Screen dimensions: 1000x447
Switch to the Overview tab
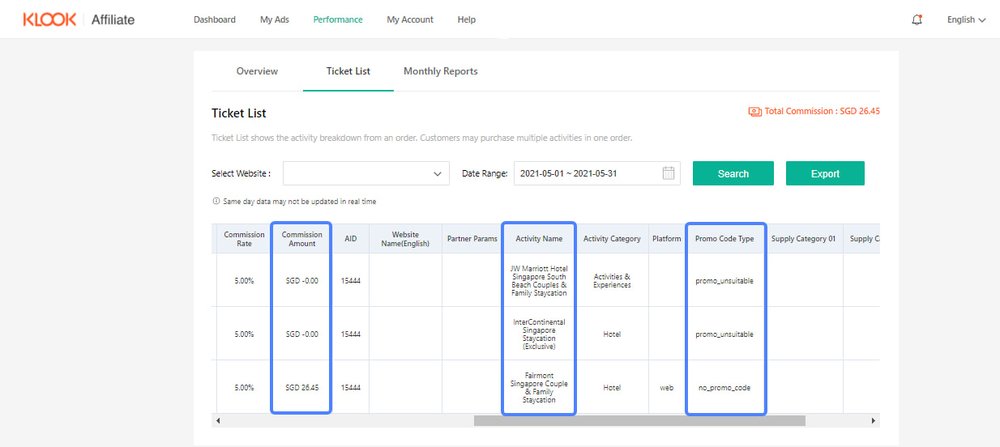coord(257,71)
